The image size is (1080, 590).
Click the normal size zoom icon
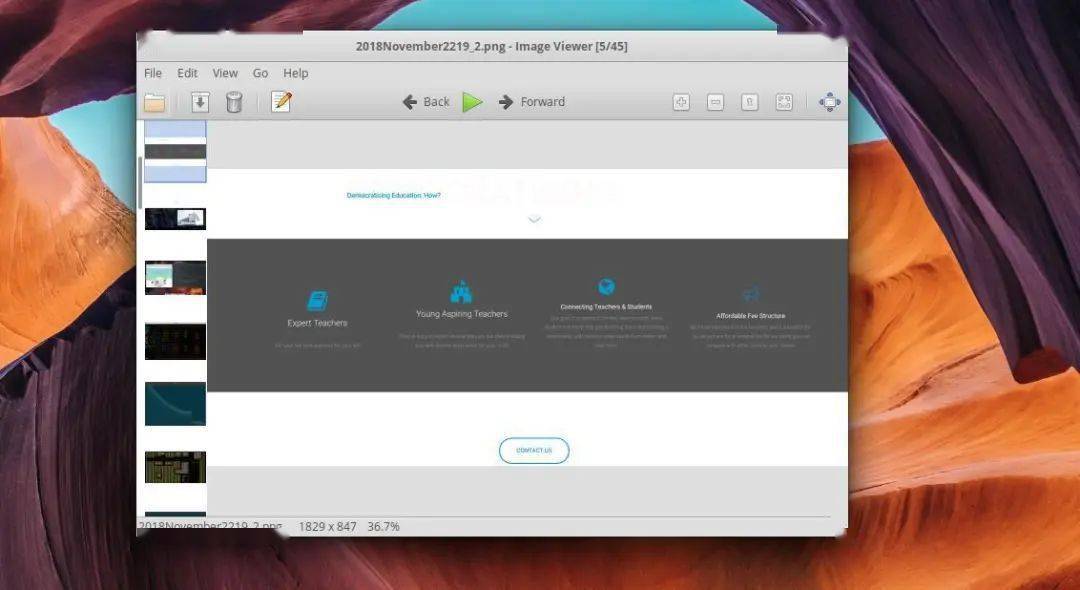[749, 102]
